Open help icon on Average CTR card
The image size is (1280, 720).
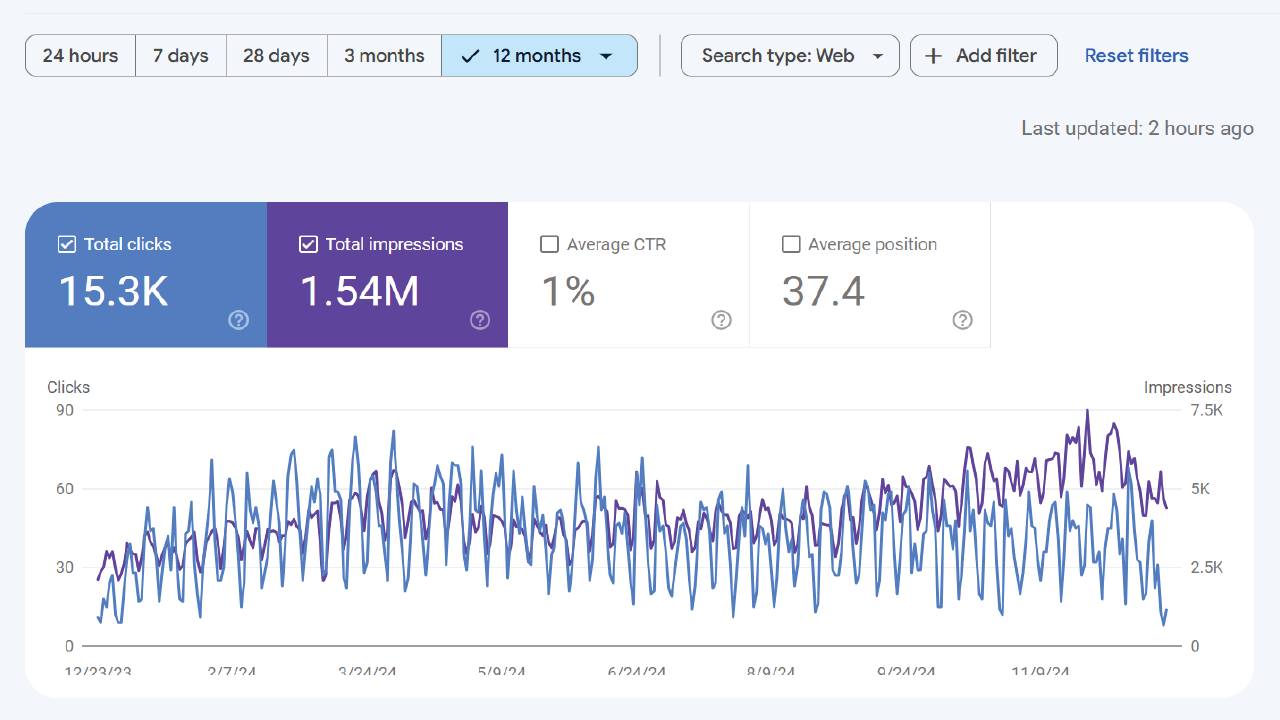[721, 320]
